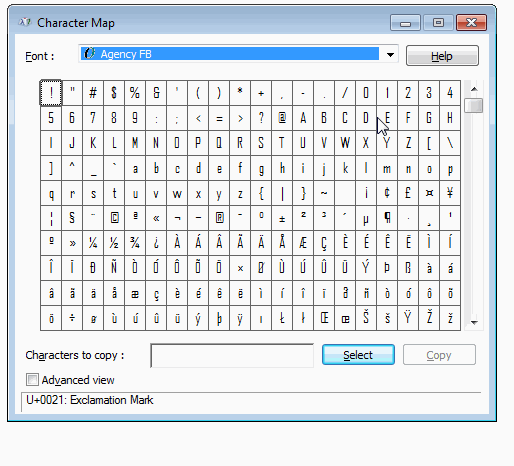The image size is (514, 466).
Task: Select the one-half fraction ½ character
Action: (114, 243)
